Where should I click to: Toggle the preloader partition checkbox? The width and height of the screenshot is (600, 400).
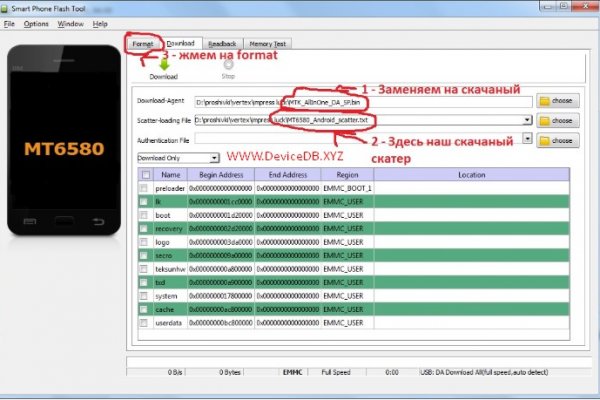(x=145, y=187)
